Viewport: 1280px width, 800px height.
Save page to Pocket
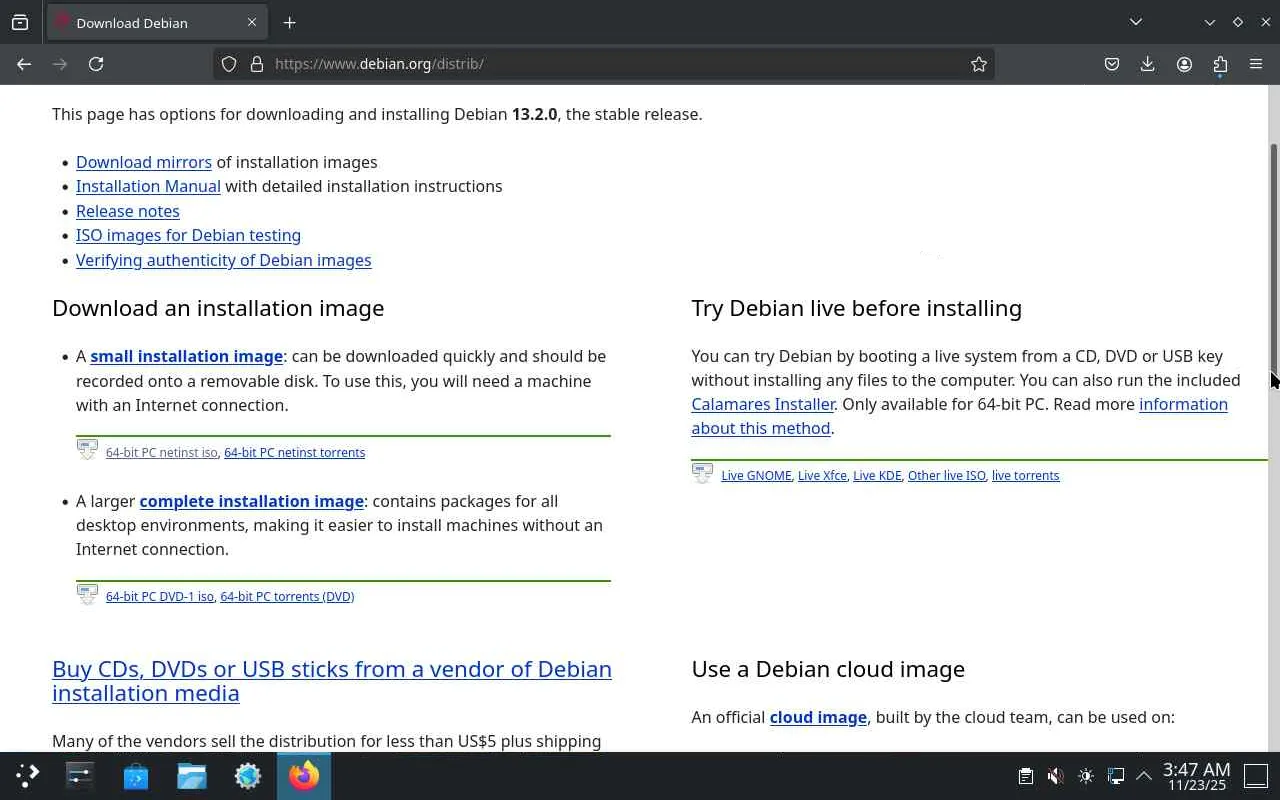tap(1112, 64)
